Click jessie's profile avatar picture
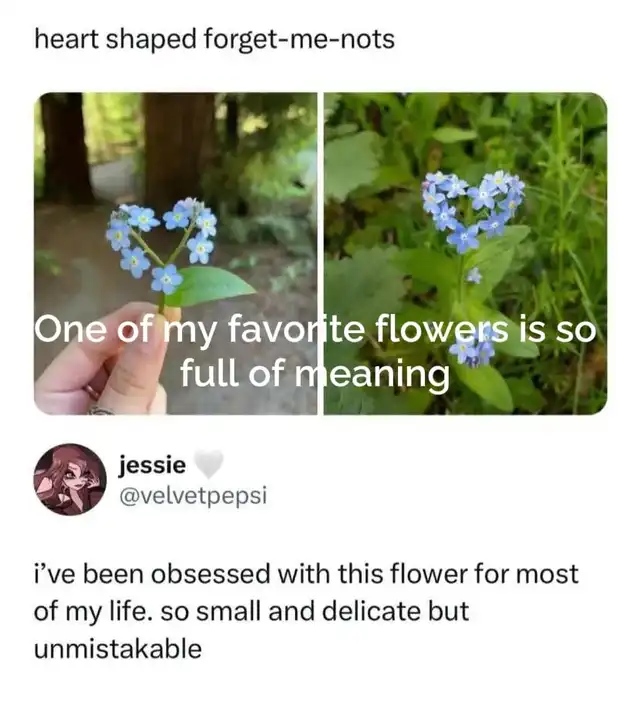 click(70, 479)
